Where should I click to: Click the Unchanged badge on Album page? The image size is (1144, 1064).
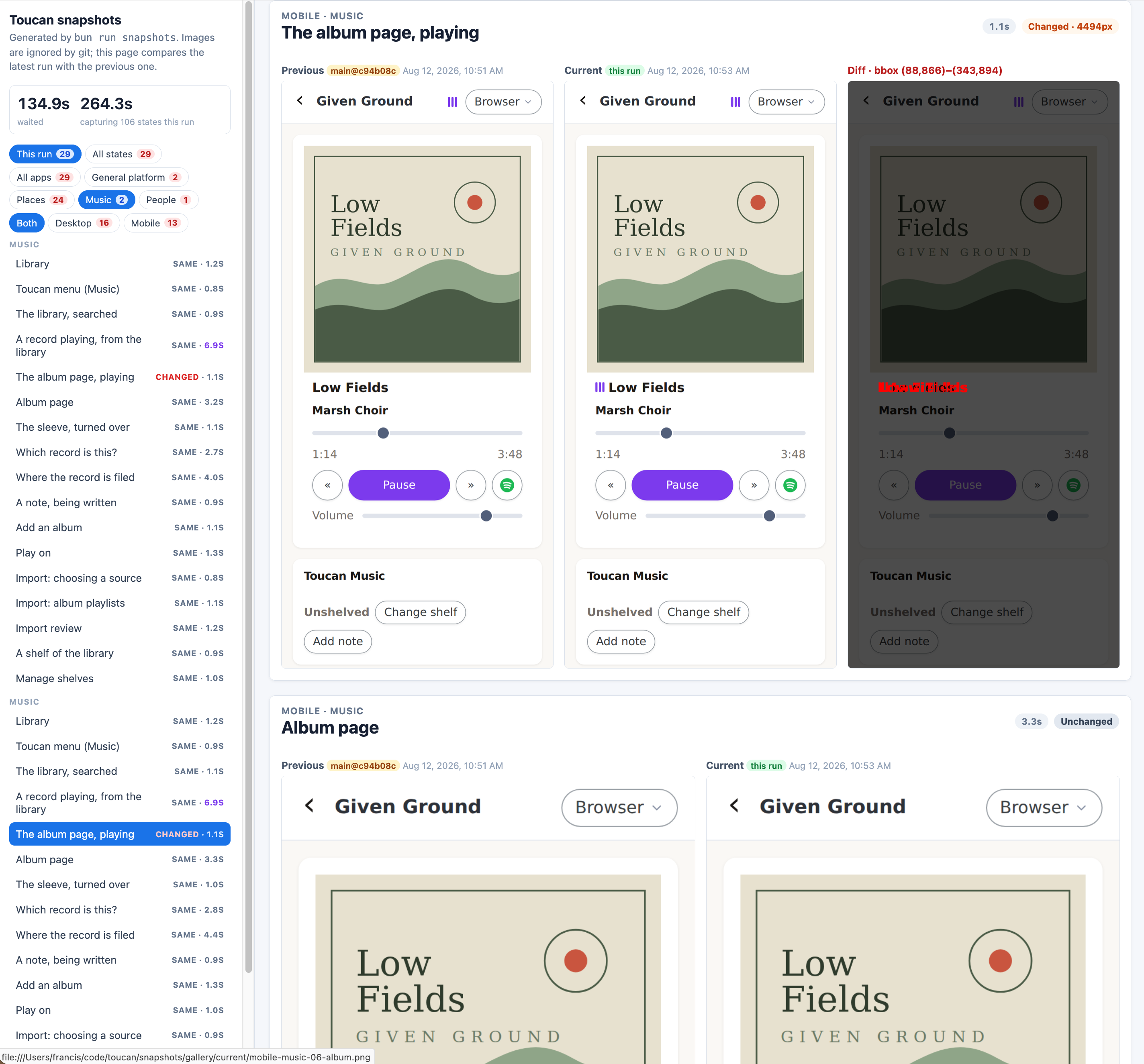click(x=1086, y=721)
